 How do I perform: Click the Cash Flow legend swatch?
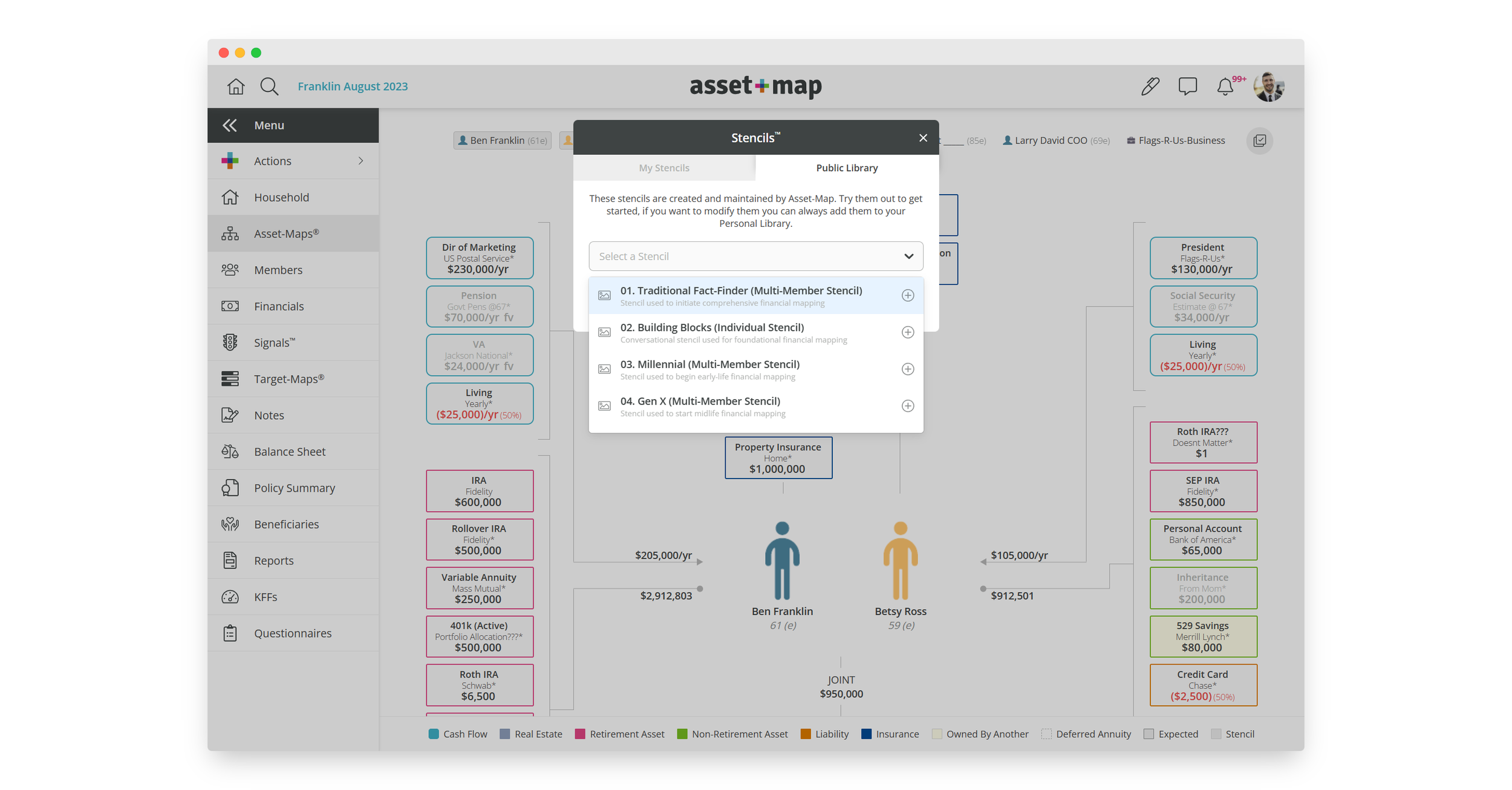pyautogui.click(x=434, y=734)
